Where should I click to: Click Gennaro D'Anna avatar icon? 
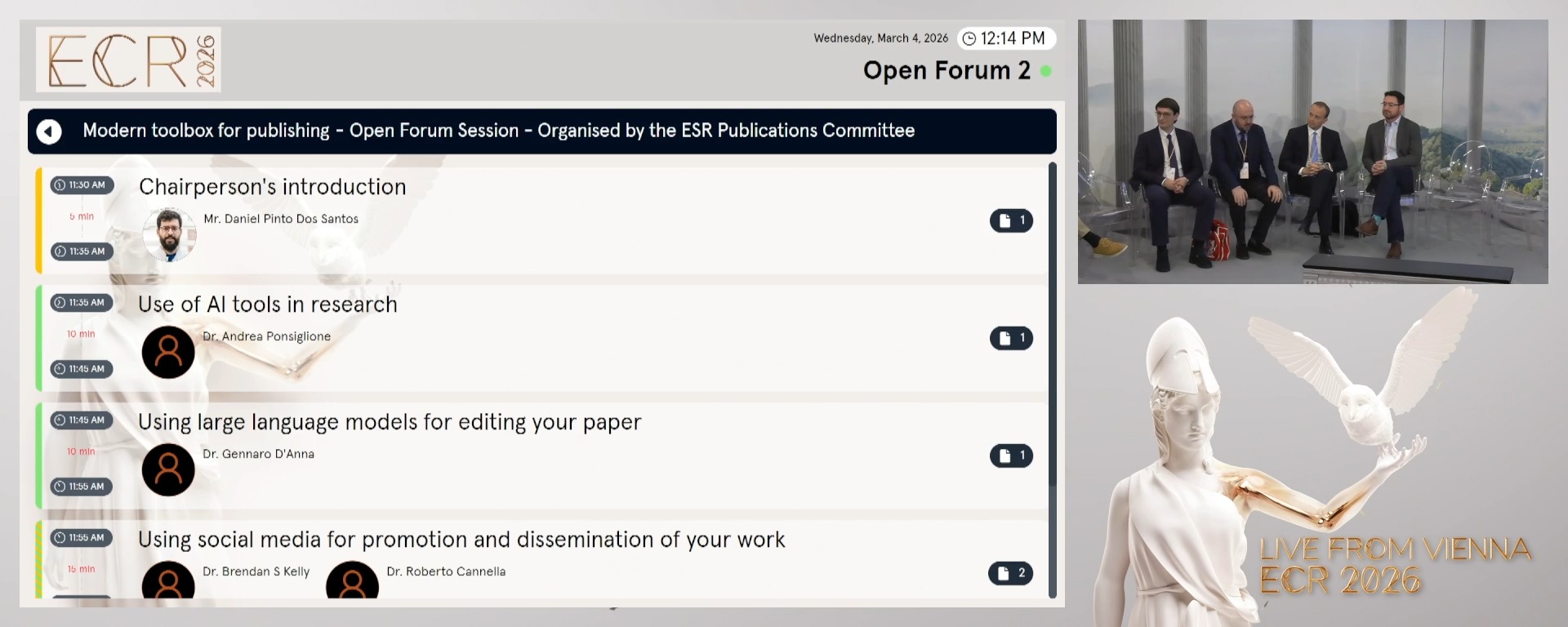point(168,469)
